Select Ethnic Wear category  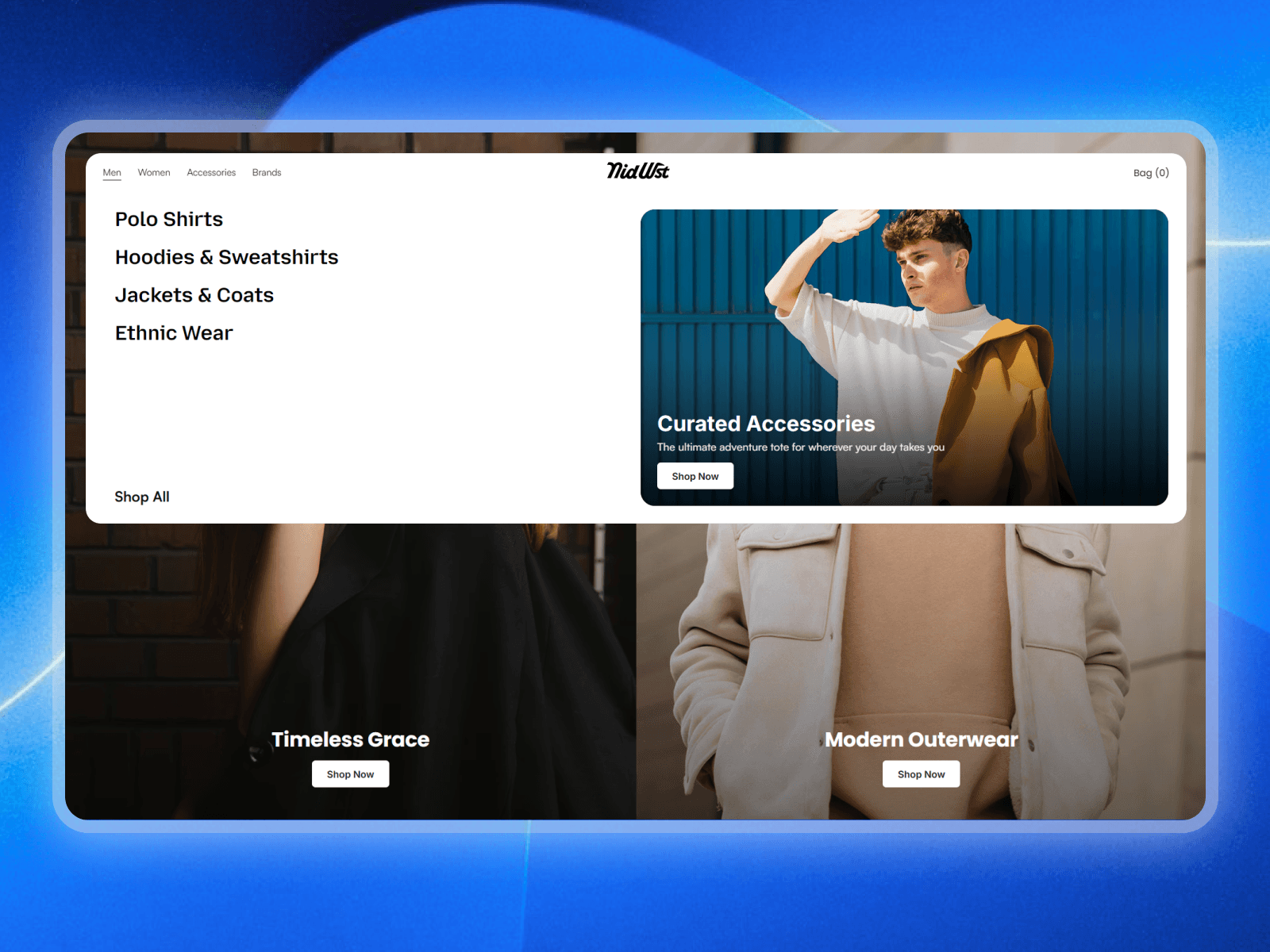(174, 333)
